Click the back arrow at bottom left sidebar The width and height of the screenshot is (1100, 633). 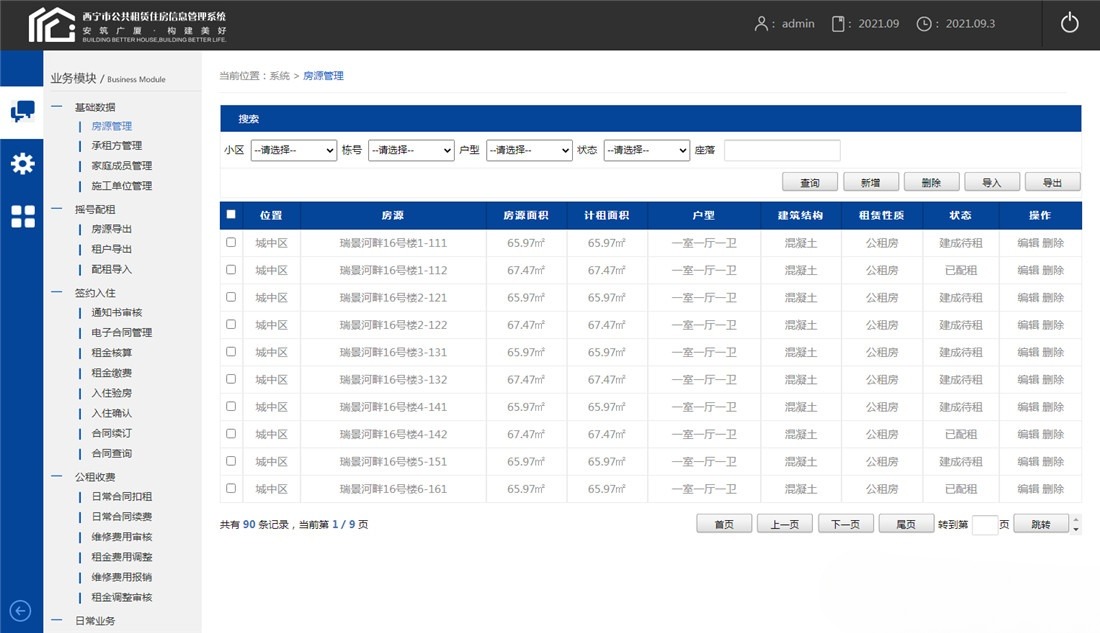coord(21,610)
